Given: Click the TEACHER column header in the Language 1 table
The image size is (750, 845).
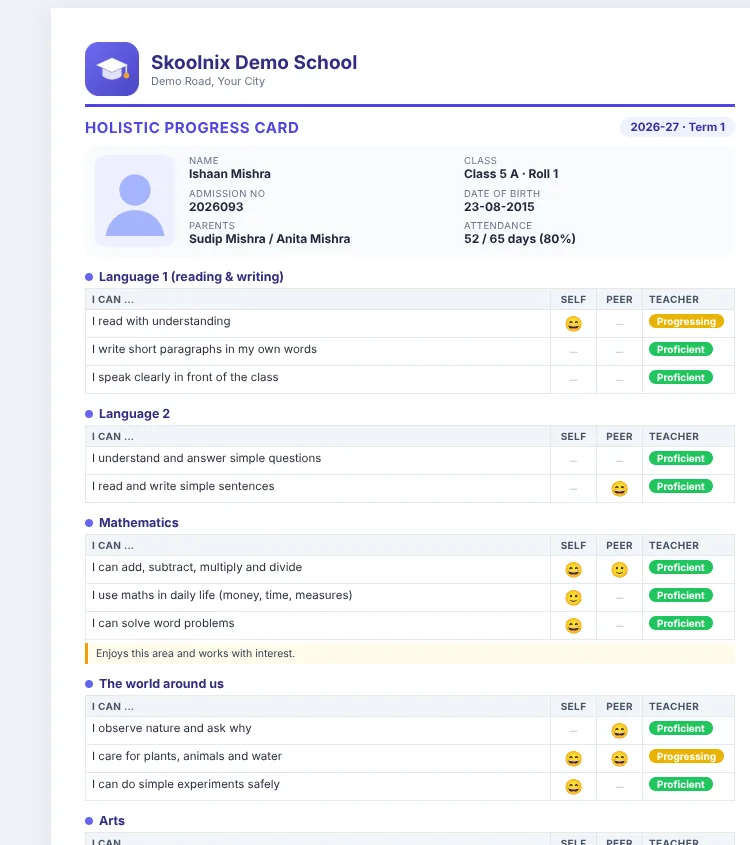Looking at the screenshot, I should (673, 300).
